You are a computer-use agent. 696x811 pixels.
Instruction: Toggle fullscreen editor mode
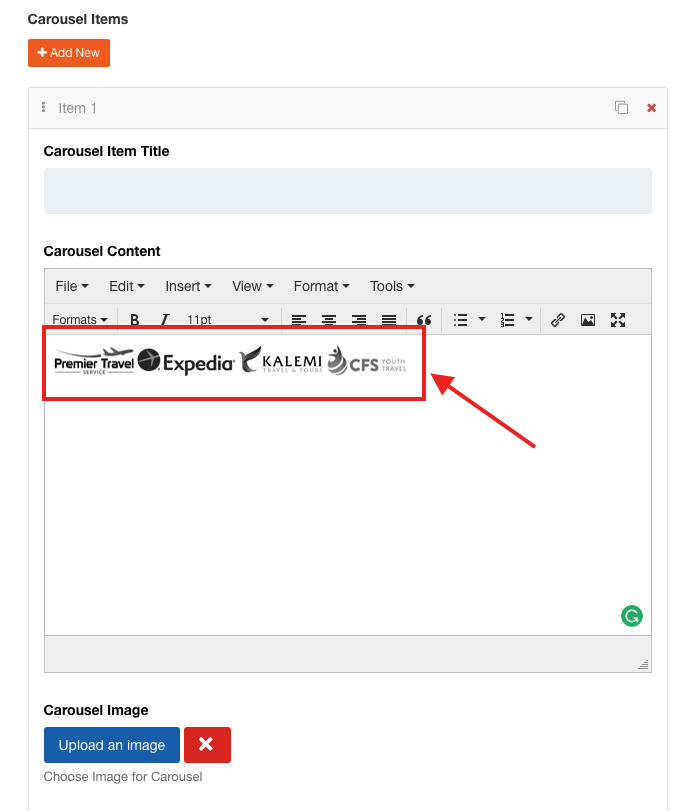617,320
